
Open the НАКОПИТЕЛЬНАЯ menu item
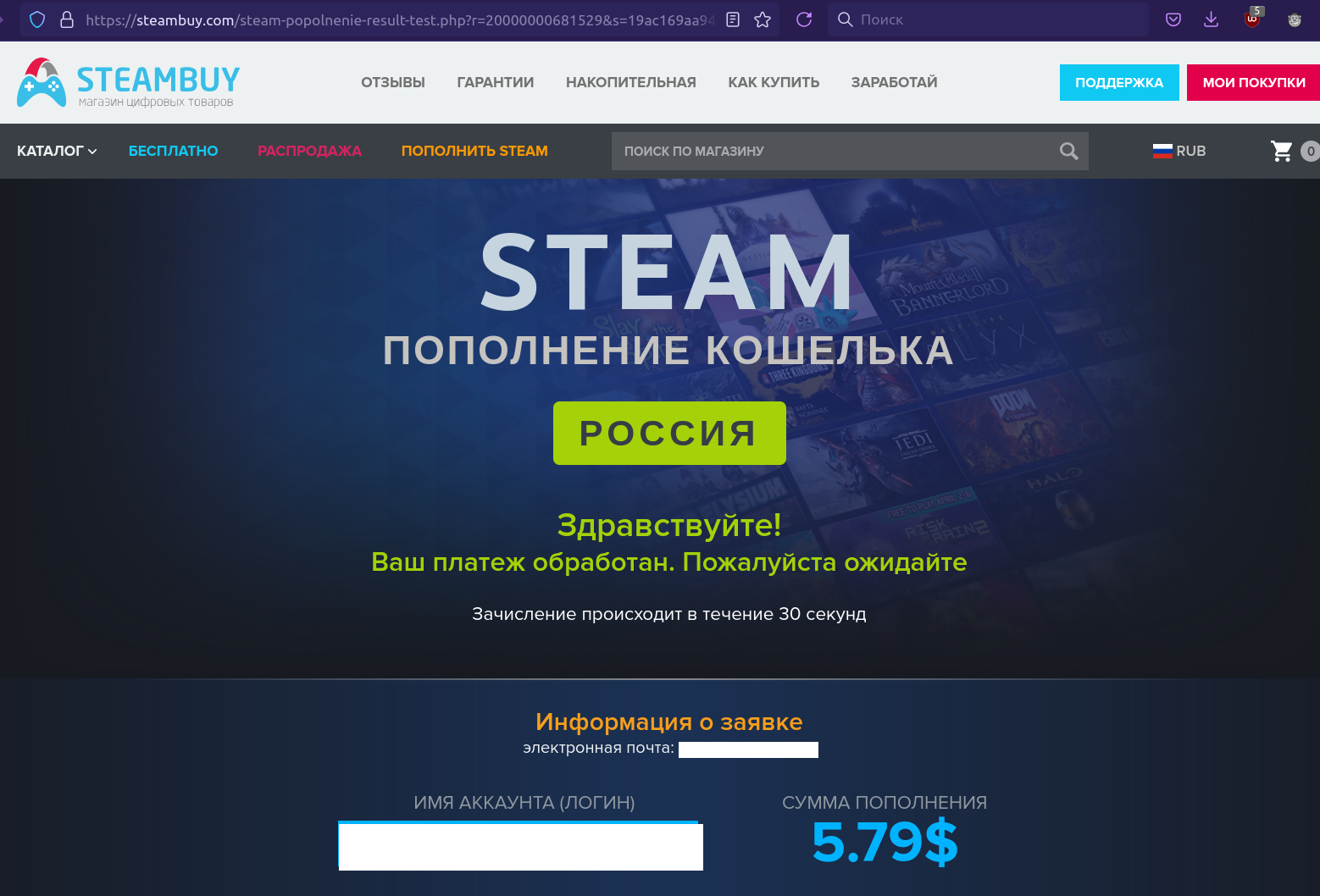click(631, 82)
